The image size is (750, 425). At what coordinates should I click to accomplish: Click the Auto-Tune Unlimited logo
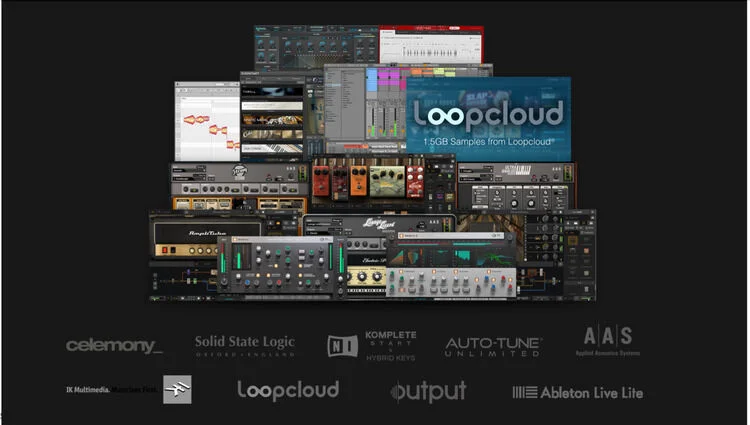coord(493,347)
